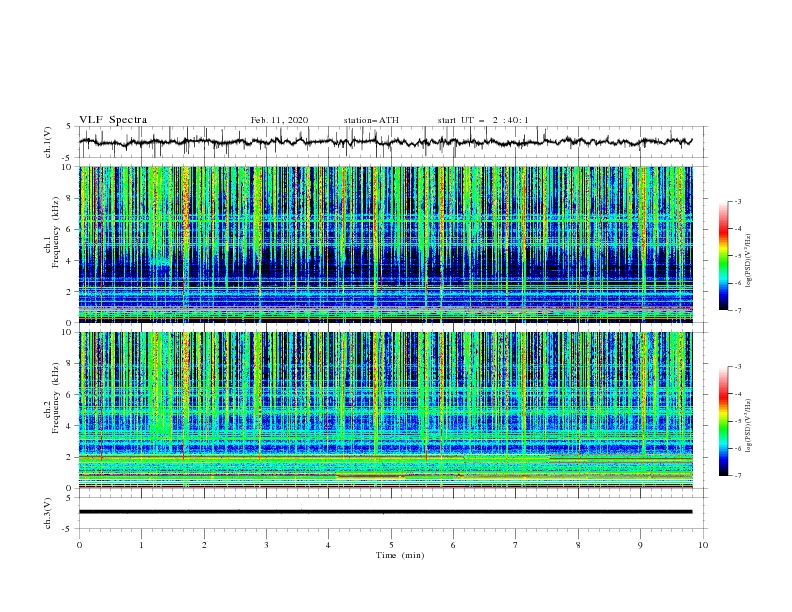Click the "VLF Spectra" plot title
This screenshot has height=612, width=792.
tap(113, 120)
